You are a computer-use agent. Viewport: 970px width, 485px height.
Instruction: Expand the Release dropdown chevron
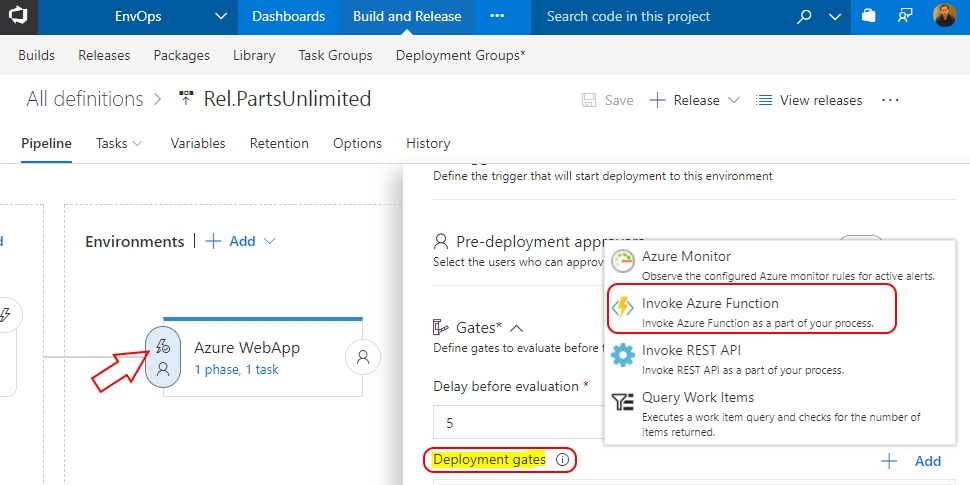pyautogui.click(x=734, y=100)
